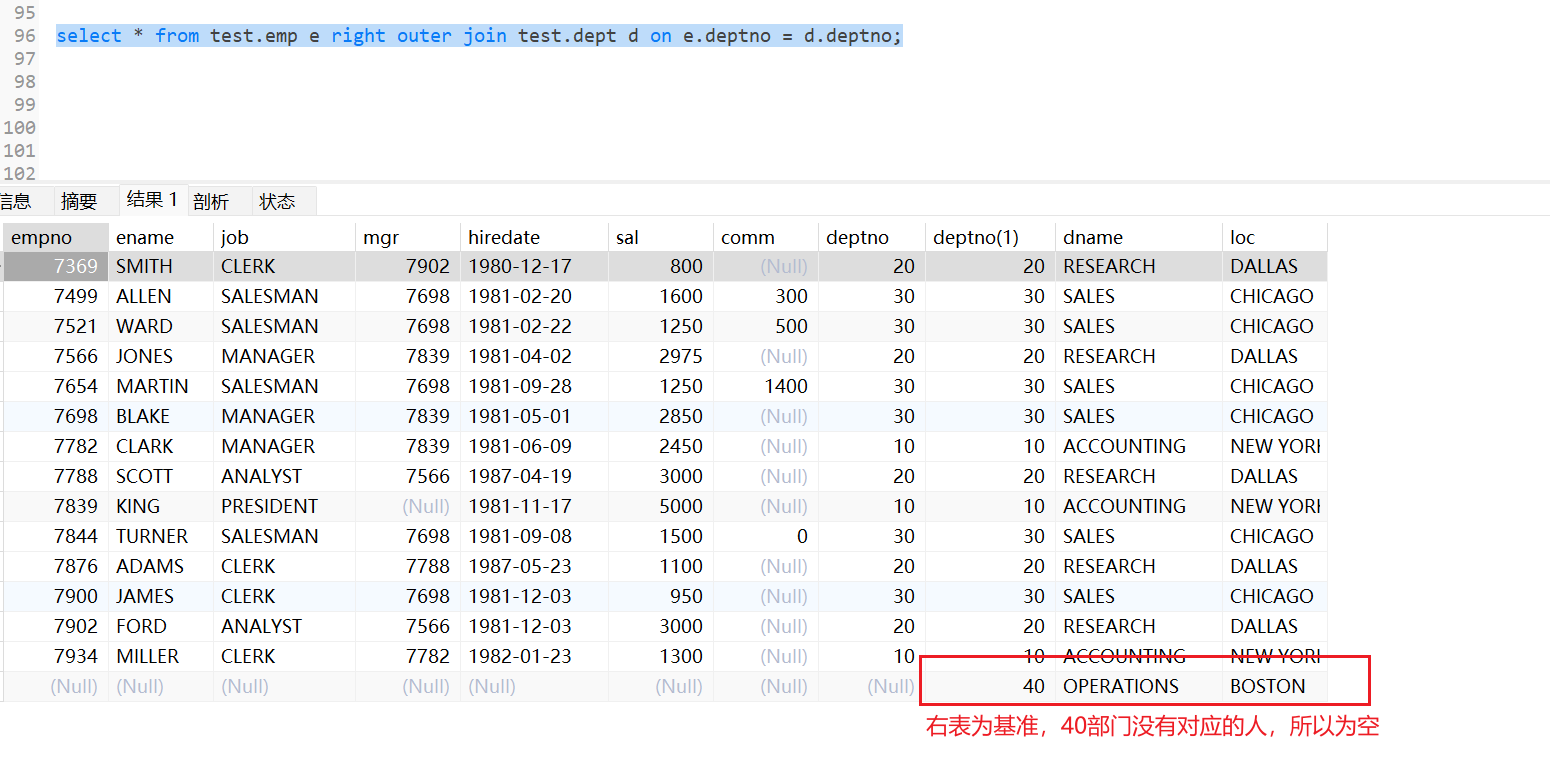Select the 状态 tab
The image size is (1550, 770).
point(277,201)
